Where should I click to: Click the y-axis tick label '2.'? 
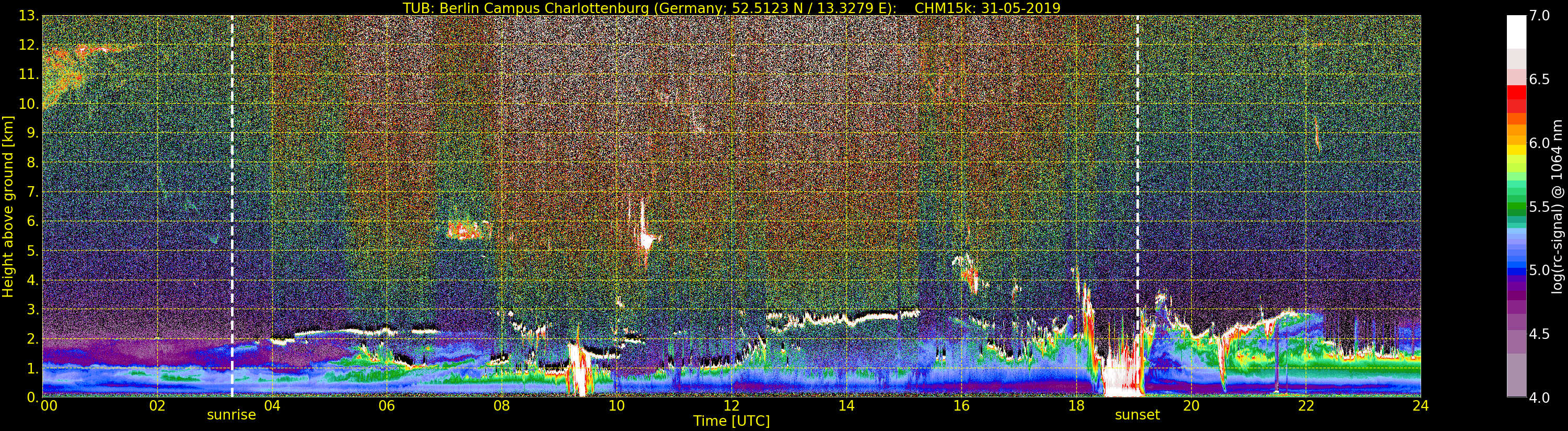[32, 339]
